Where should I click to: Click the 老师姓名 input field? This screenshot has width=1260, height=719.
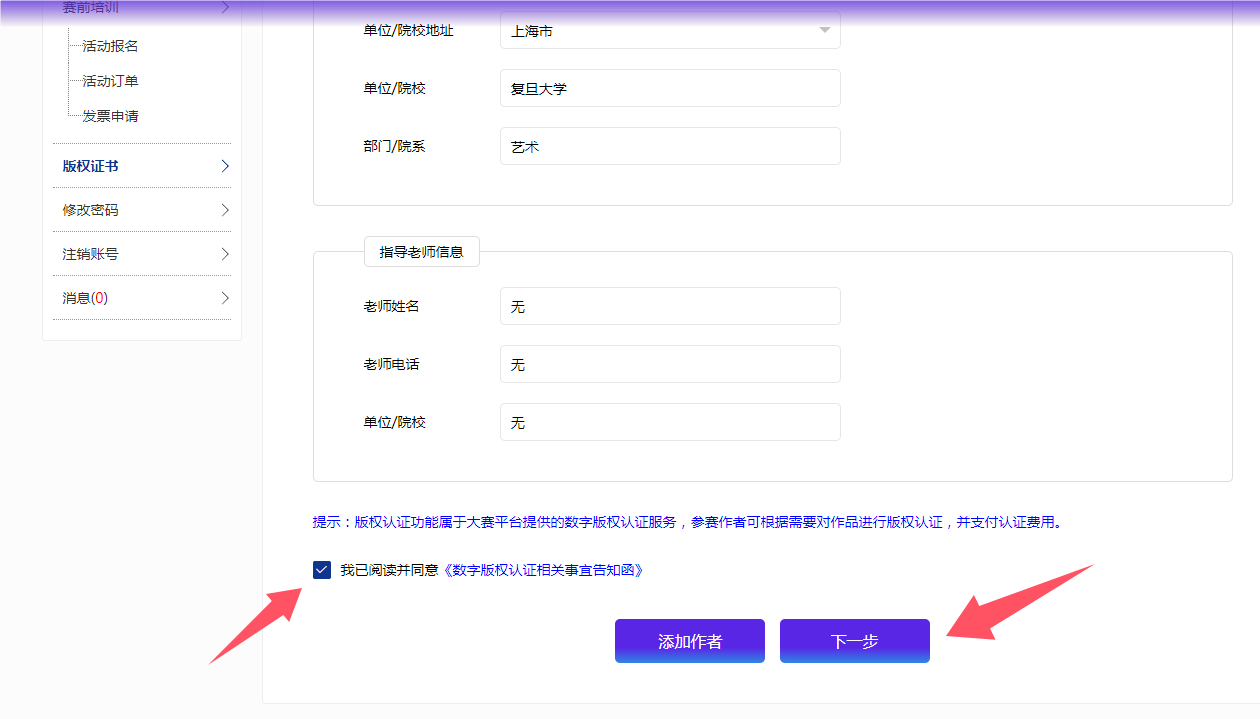coord(670,306)
